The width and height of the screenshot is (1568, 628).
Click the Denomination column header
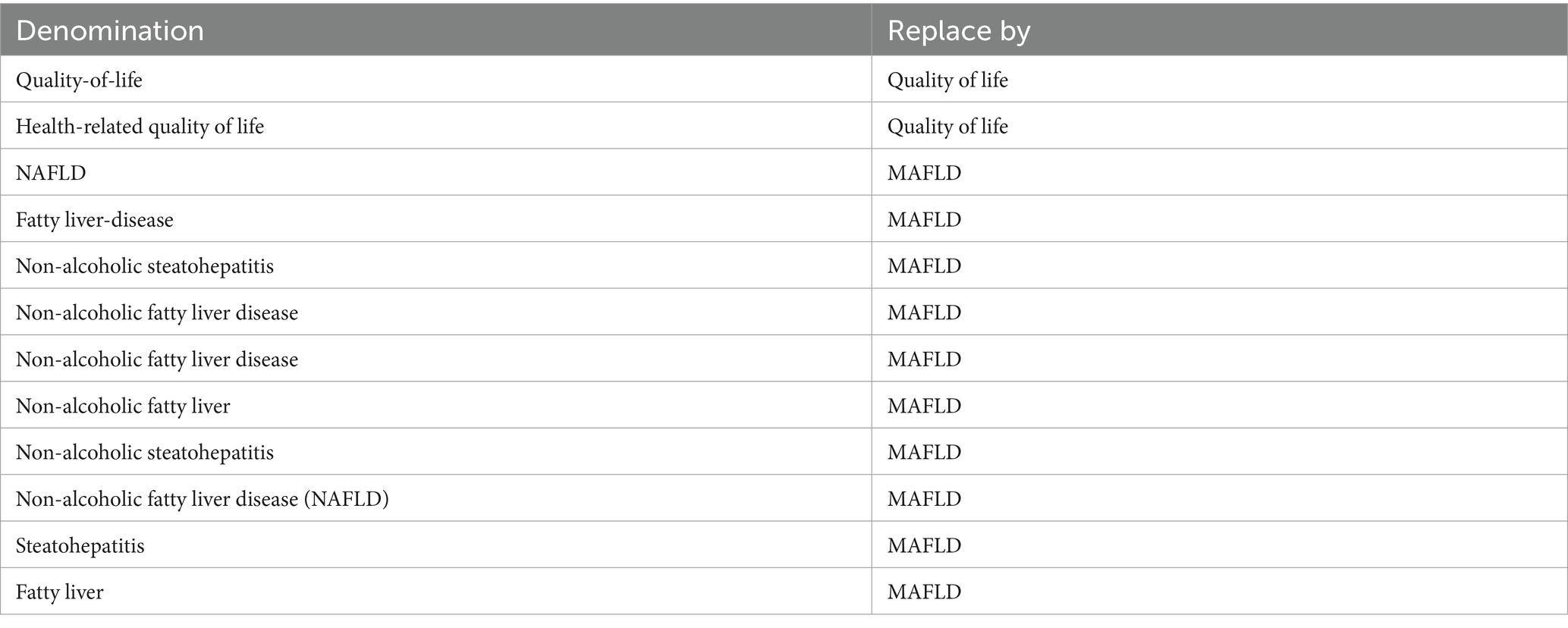click(x=110, y=31)
